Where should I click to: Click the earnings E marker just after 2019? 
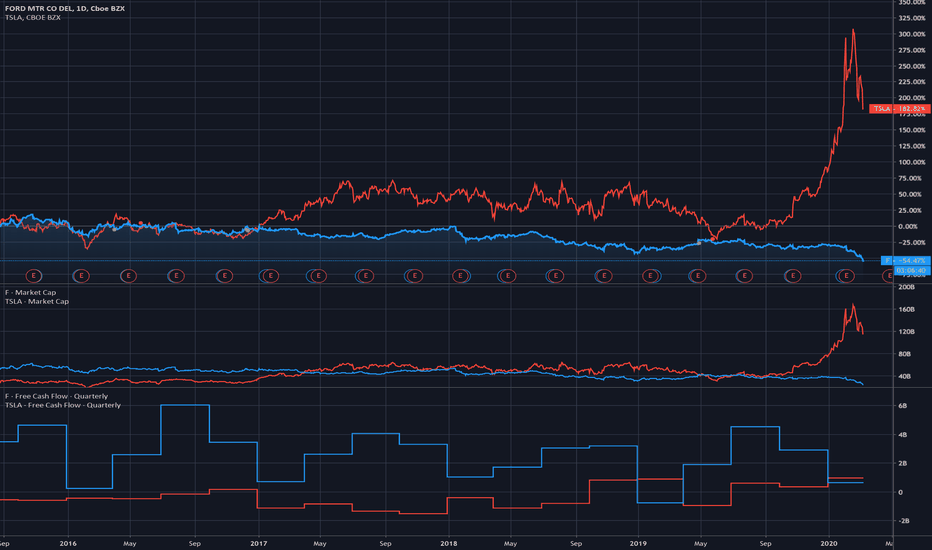click(651, 276)
